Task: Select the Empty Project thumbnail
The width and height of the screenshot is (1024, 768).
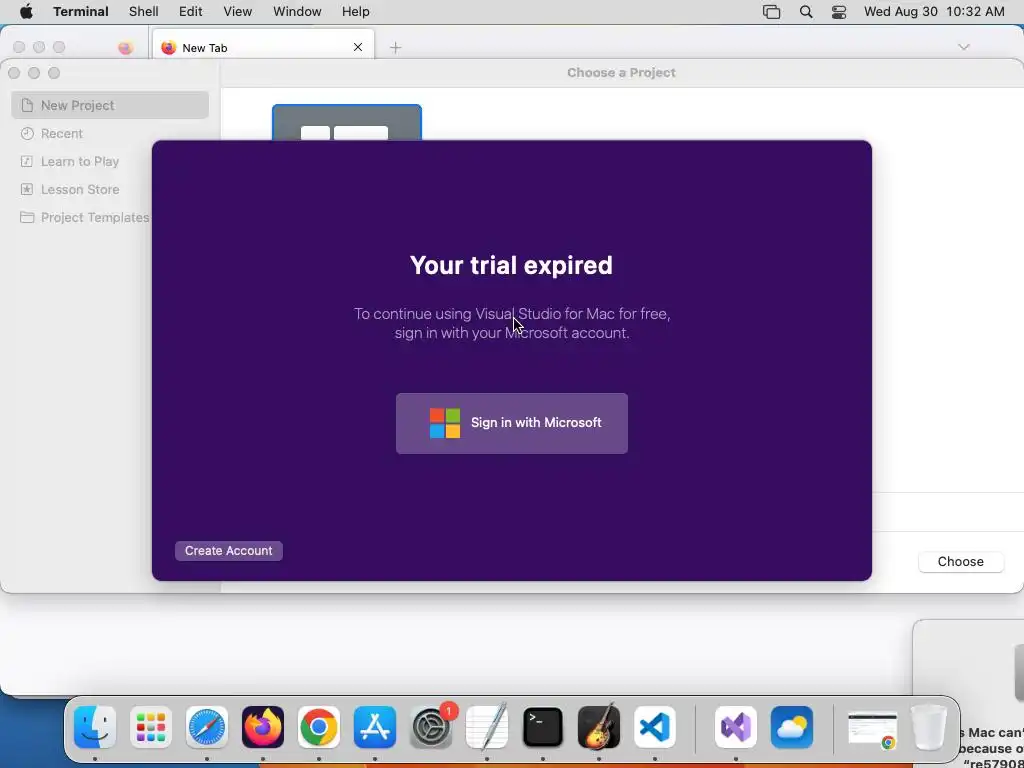Action: [347, 122]
